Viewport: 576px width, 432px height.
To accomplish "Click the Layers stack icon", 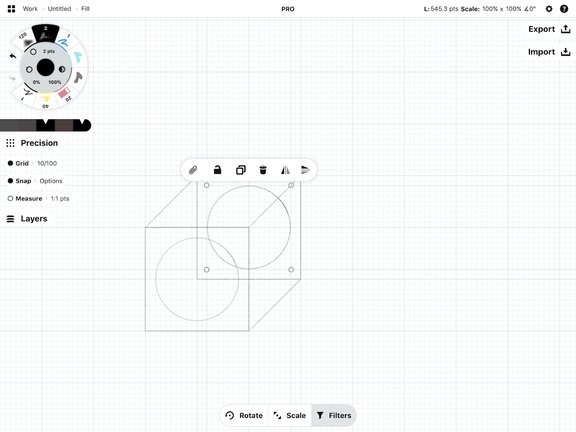I will tap(10, 219).
